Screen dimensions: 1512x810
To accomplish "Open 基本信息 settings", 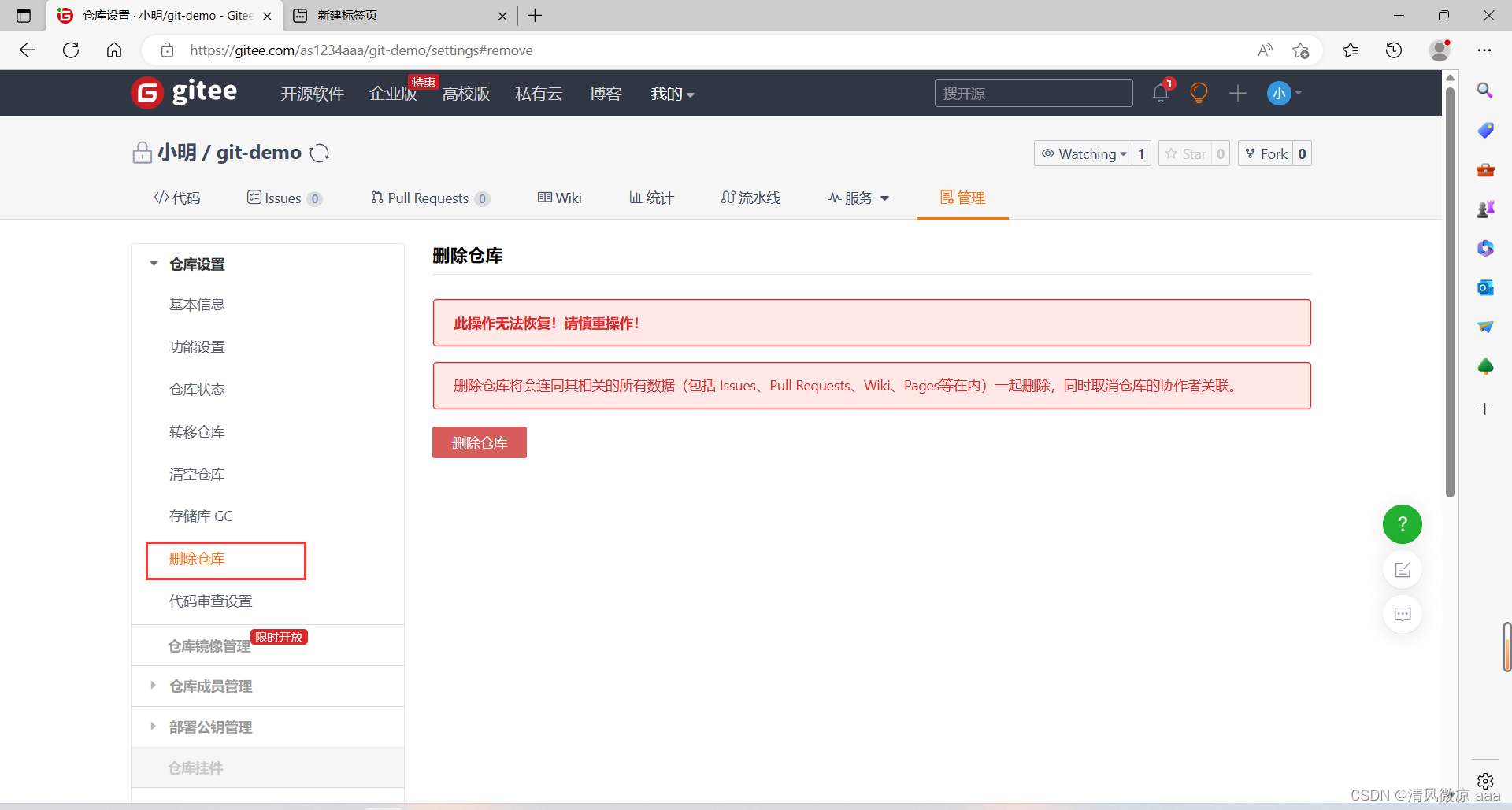I will (197, 304).
